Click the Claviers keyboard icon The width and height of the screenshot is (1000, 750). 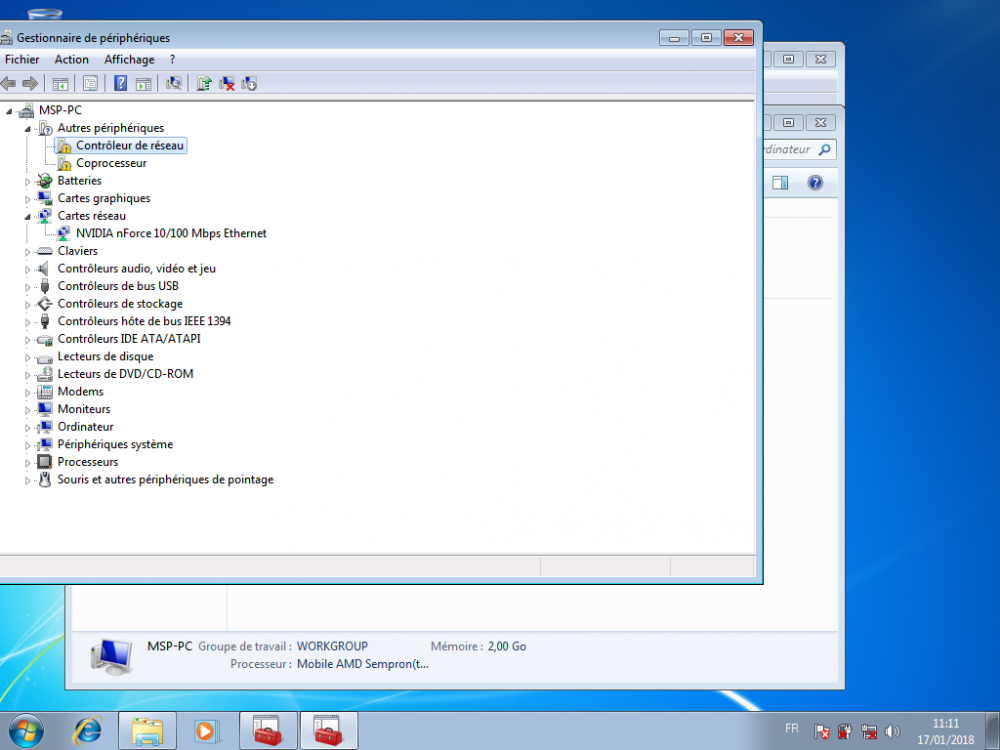(x=45, y=251)
